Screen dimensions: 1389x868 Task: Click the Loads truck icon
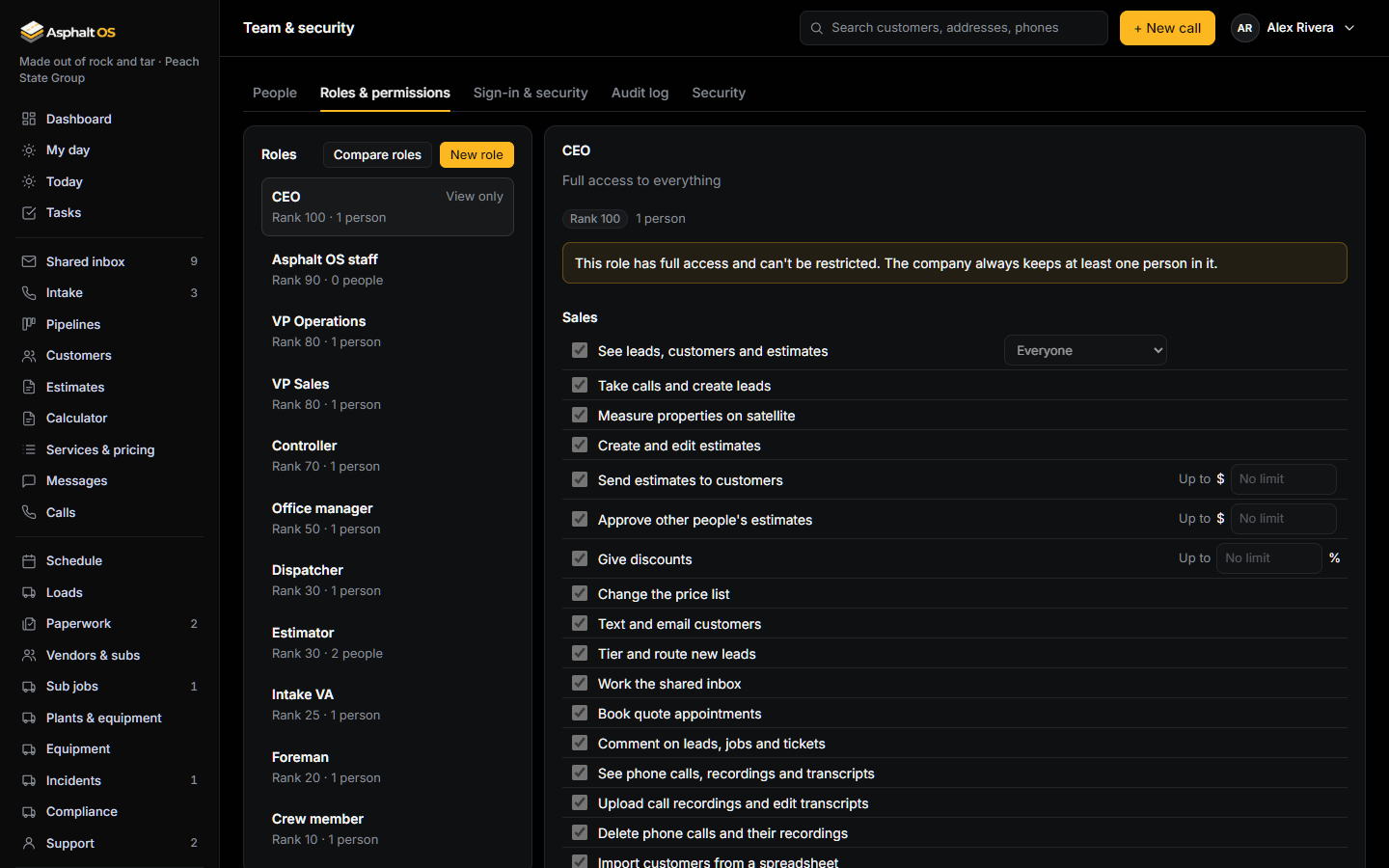tap(29, 592)
